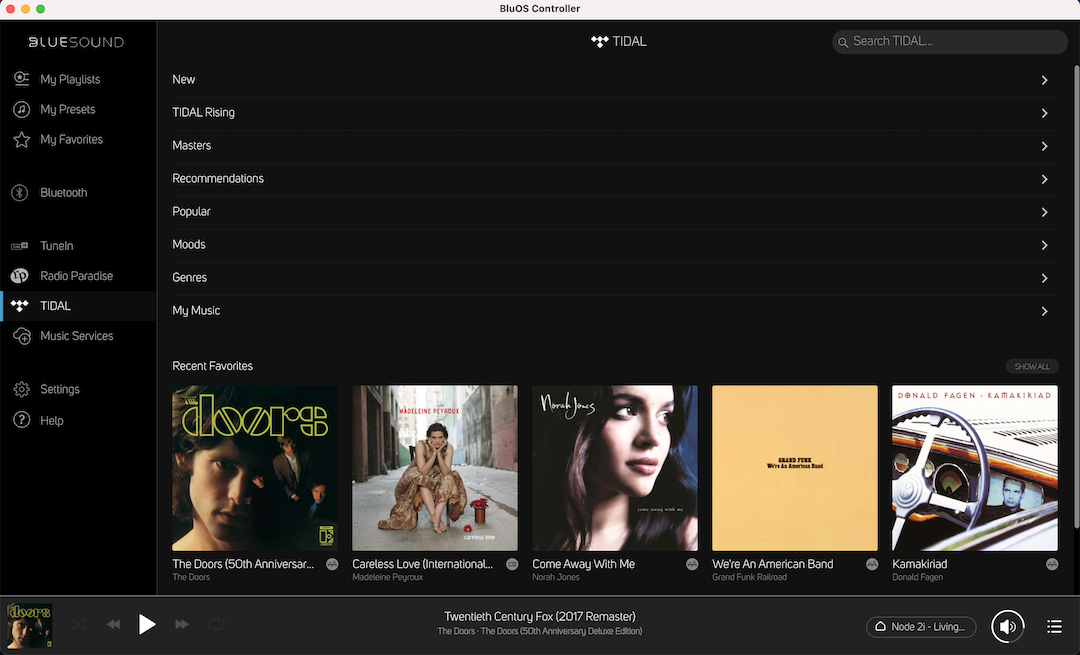Screen dimensions: 1080x655
Task: Open the Moods category
Action: (x=614, y=245)
